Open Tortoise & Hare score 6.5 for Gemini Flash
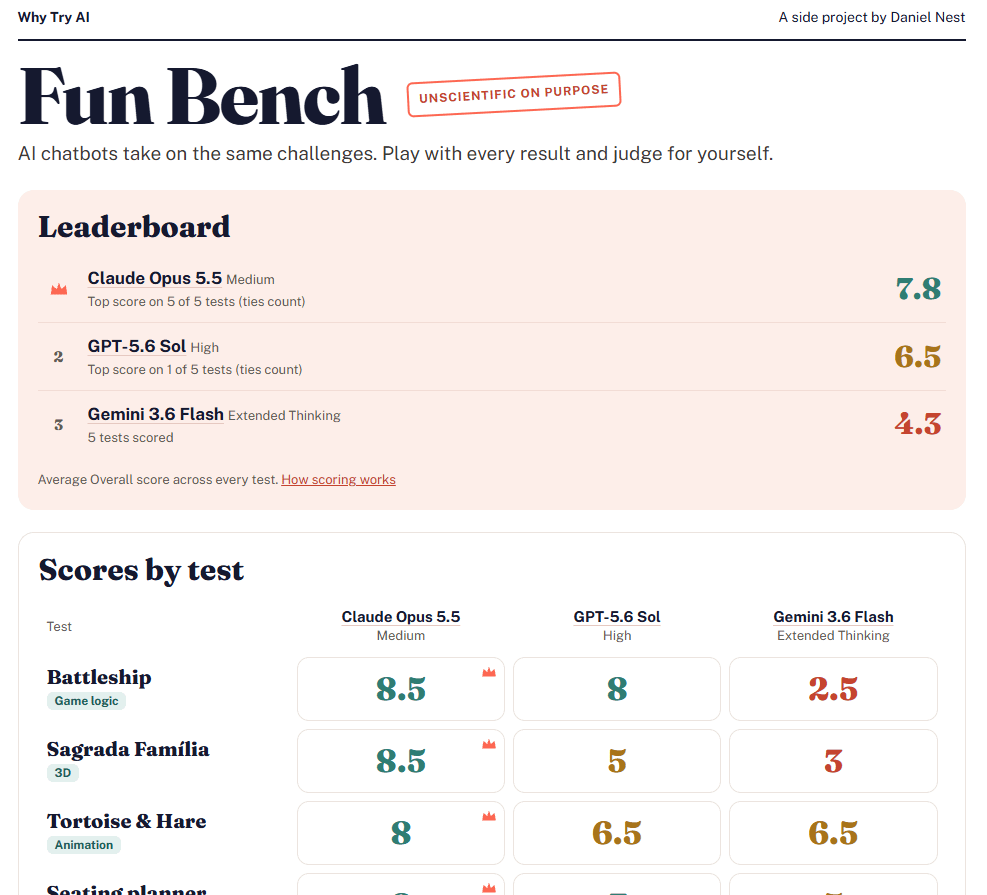The height and width of the screenshot is (895, 987). click(x=833, y=833)
